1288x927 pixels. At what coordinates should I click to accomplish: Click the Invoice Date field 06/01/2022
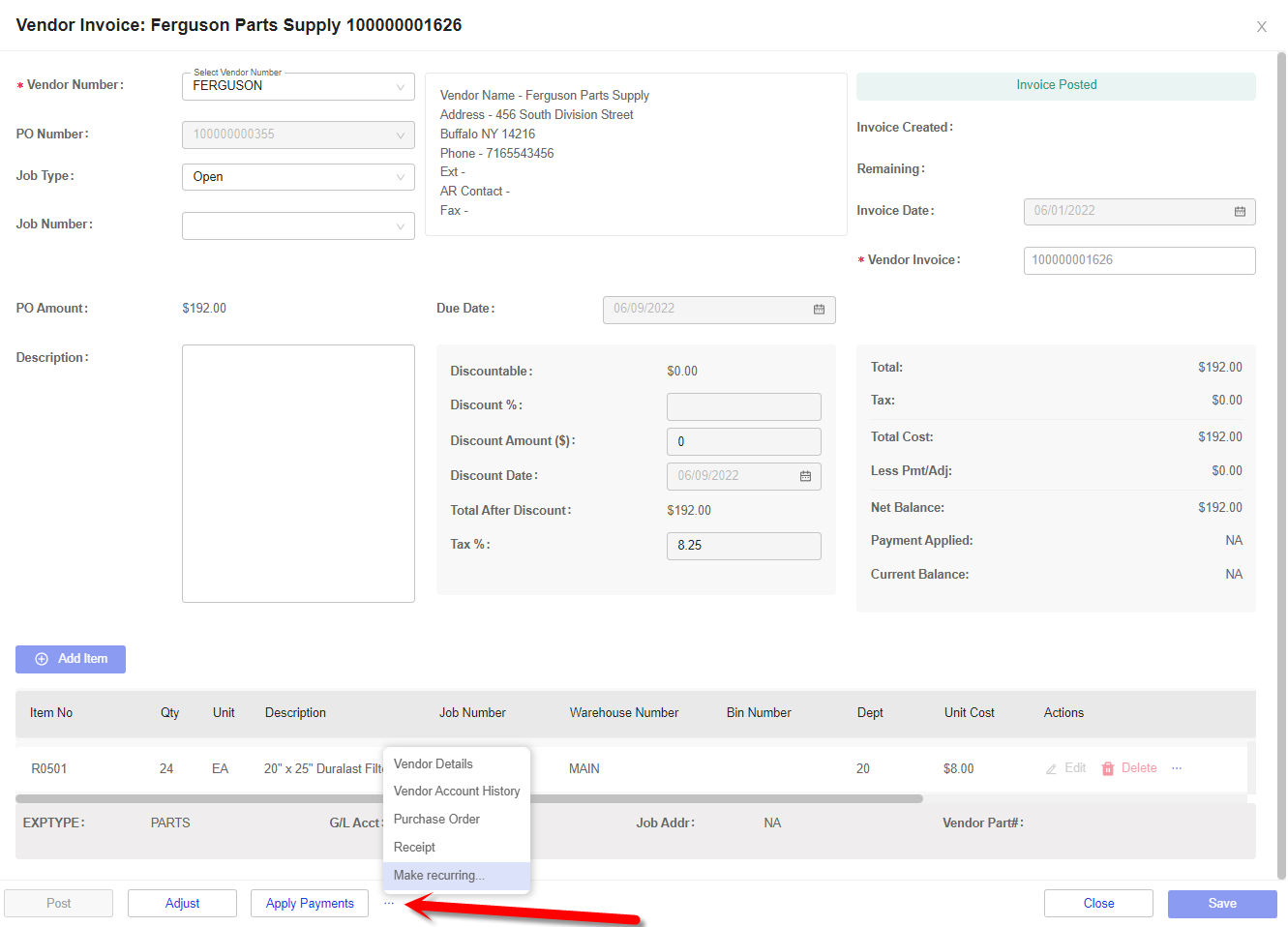[x=1139, y=211]
